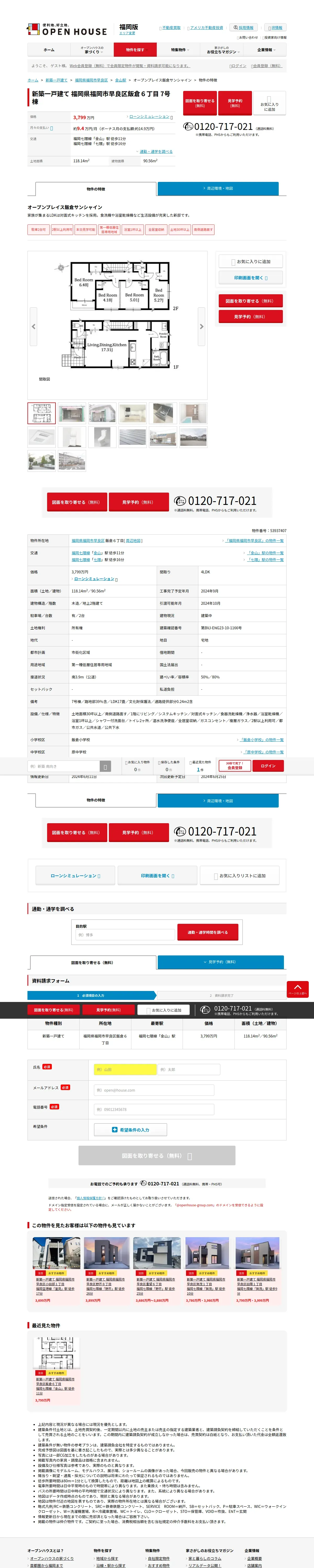
Task: Click ログイン link in welcome bar
Action: 238,66
